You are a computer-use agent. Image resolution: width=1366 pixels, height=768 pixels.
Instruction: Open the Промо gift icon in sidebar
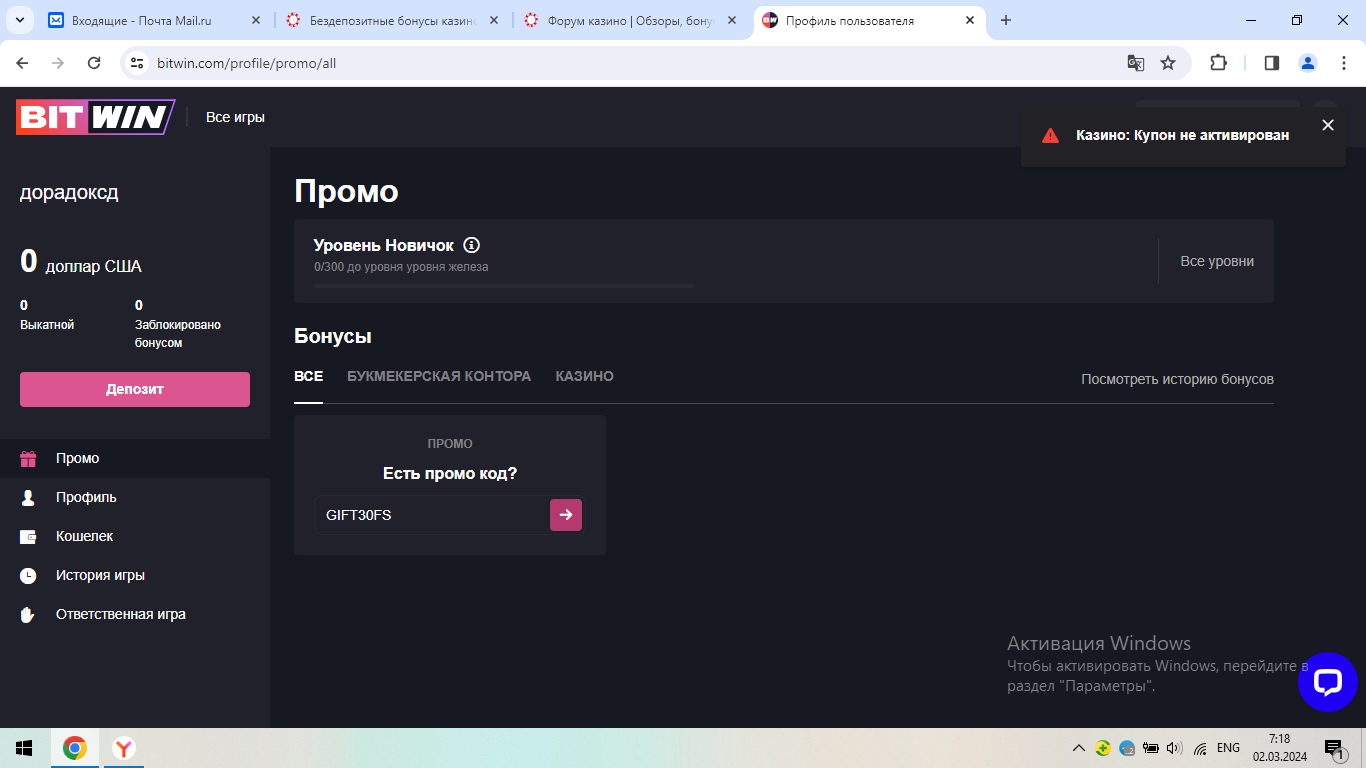28,459
